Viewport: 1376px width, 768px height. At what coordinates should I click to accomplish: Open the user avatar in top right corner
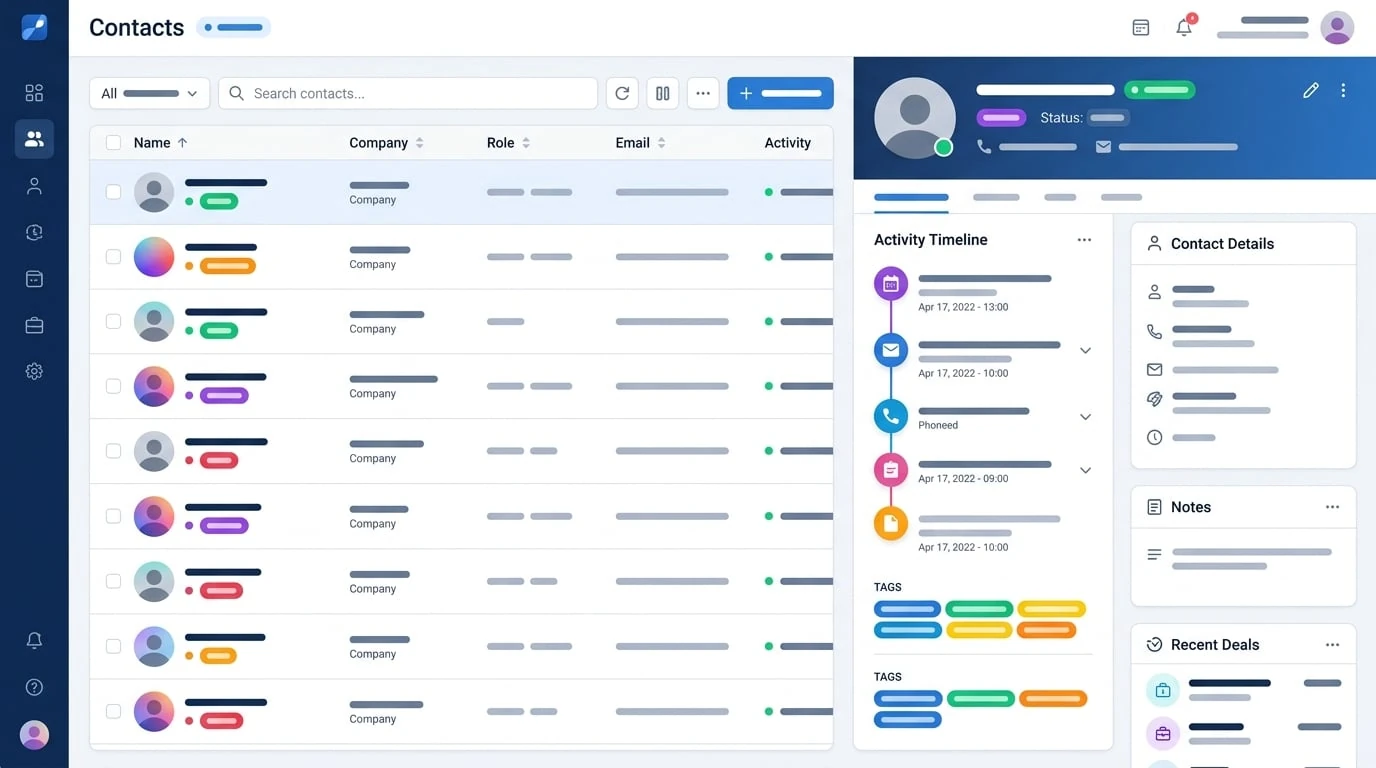point(1337,27)
